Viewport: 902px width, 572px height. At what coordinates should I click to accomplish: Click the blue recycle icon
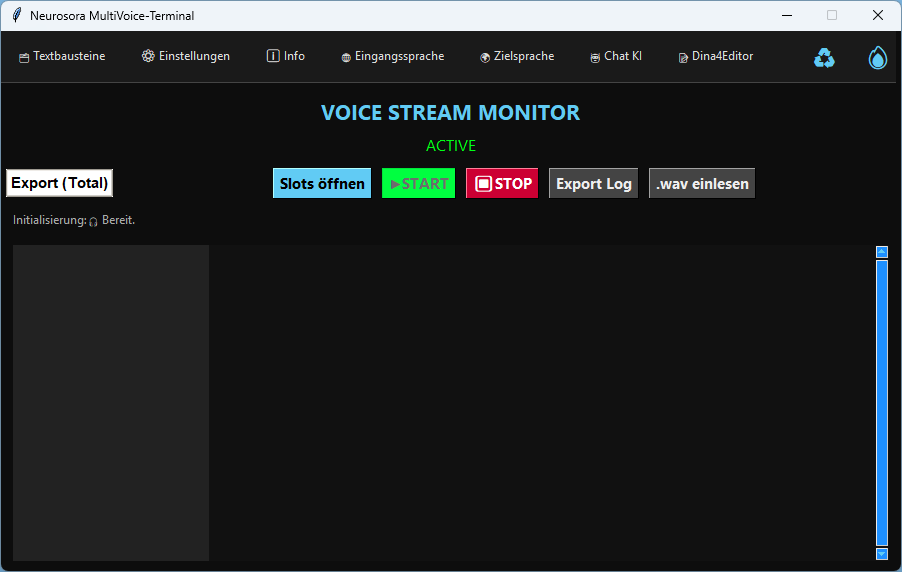(824, 58)
